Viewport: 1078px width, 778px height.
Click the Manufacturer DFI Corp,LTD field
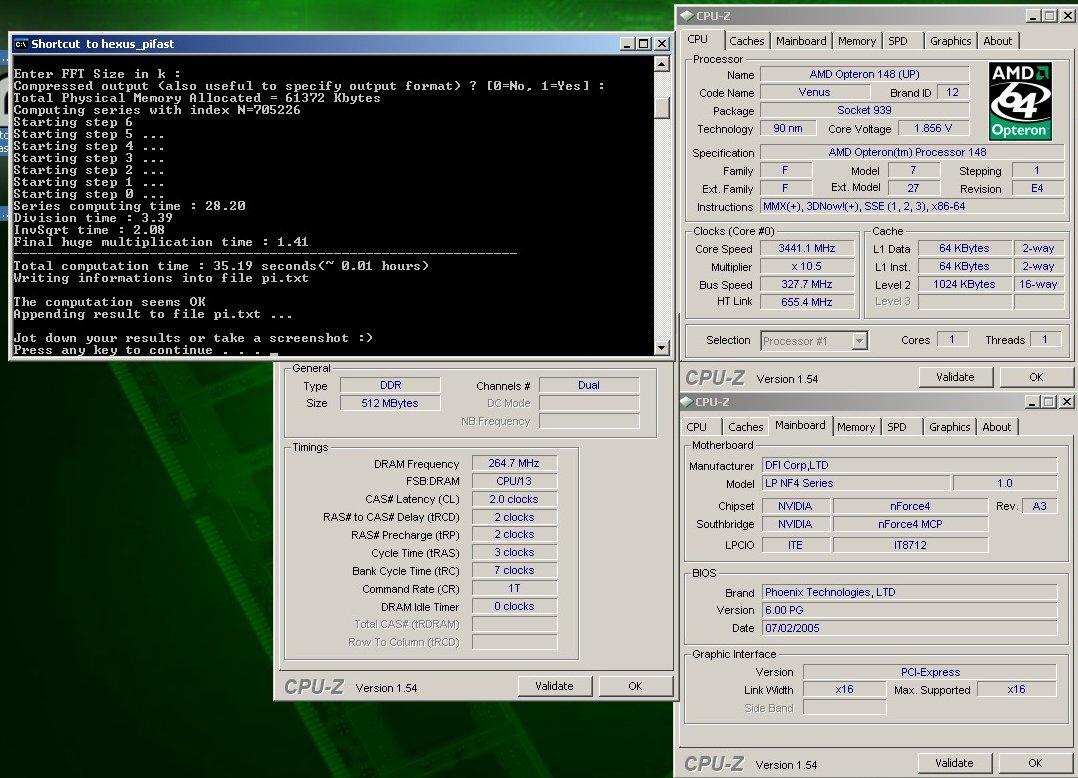click(x=910, y=465)
